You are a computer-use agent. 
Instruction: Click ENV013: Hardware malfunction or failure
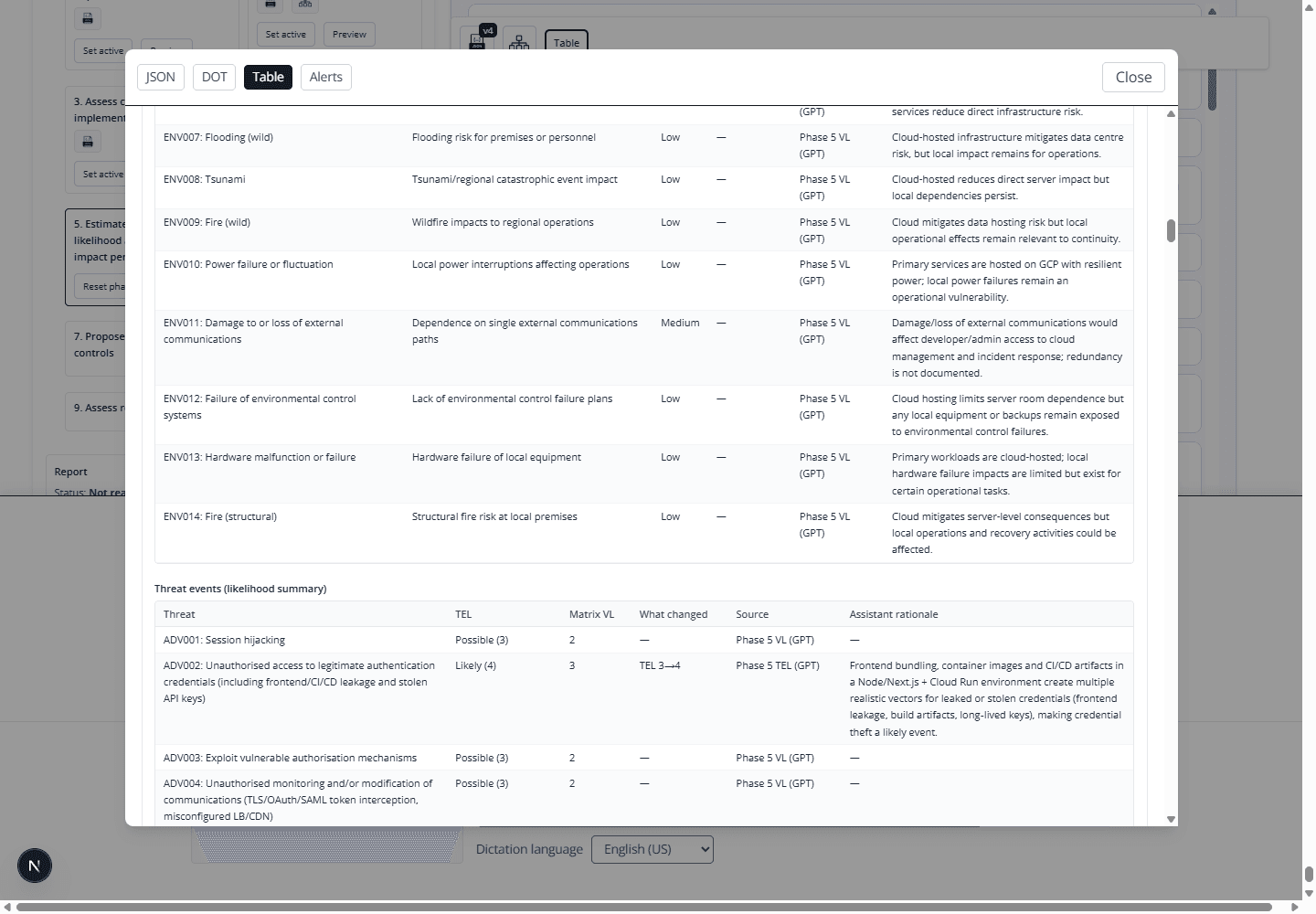coord(260,457)
